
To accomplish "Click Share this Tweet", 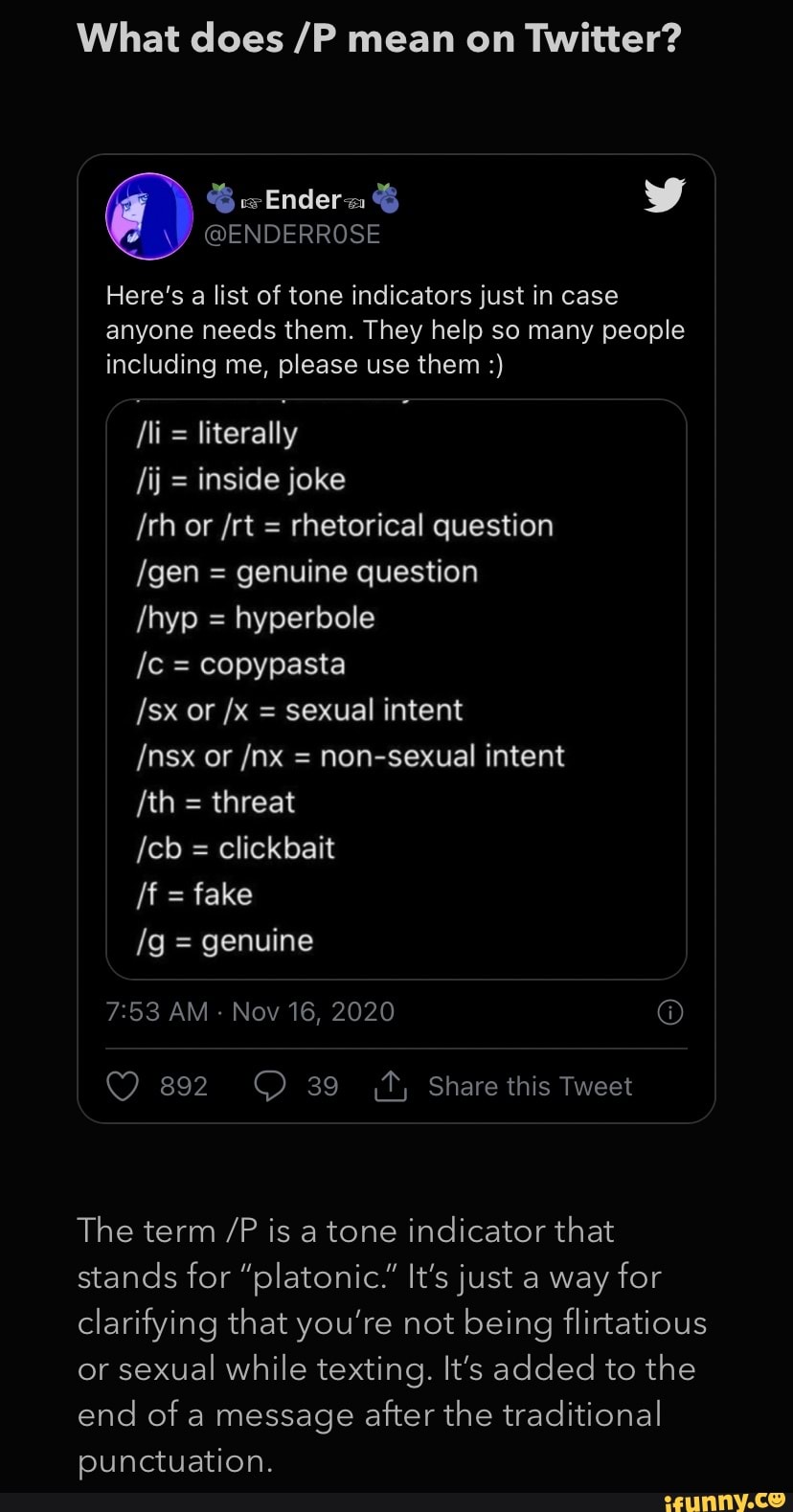I will (530, 1086).
